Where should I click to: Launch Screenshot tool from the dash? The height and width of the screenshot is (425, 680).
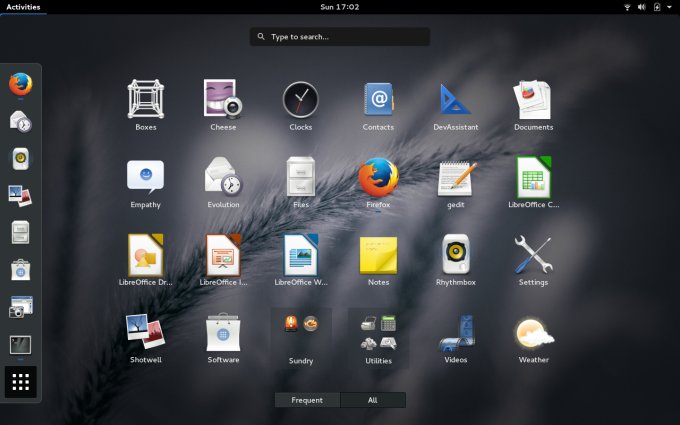coord(20,307)
